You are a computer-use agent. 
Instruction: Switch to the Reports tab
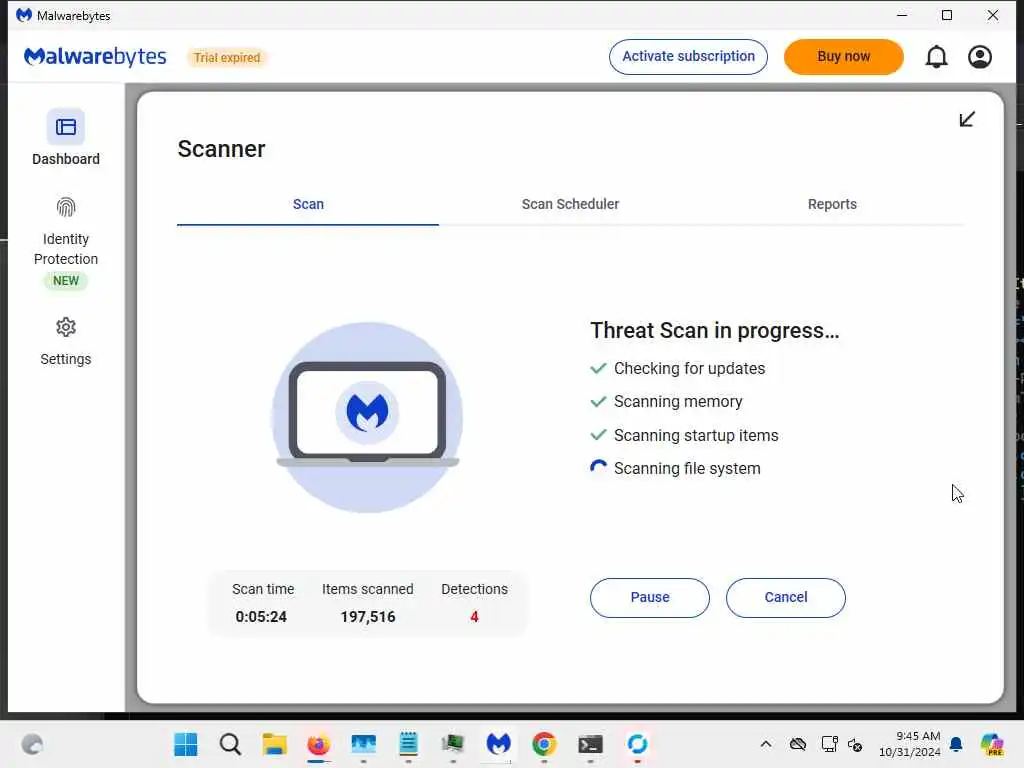(832, 204)
